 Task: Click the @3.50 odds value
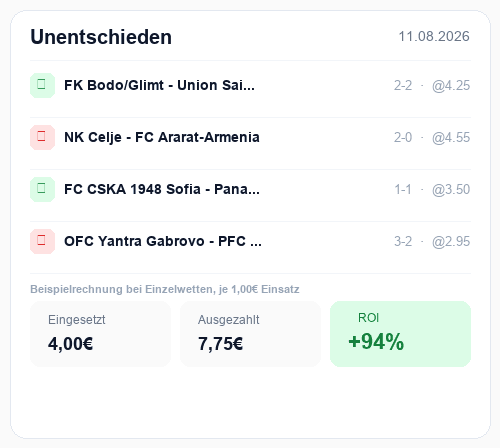coord(451,190)
